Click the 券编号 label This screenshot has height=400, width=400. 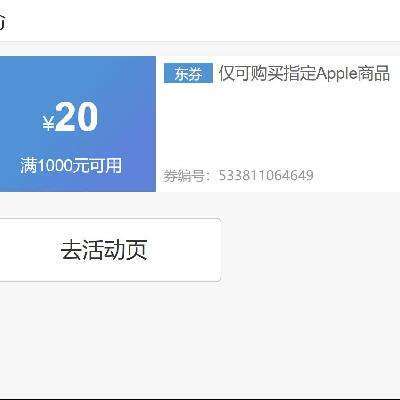[x=184, y=176]
